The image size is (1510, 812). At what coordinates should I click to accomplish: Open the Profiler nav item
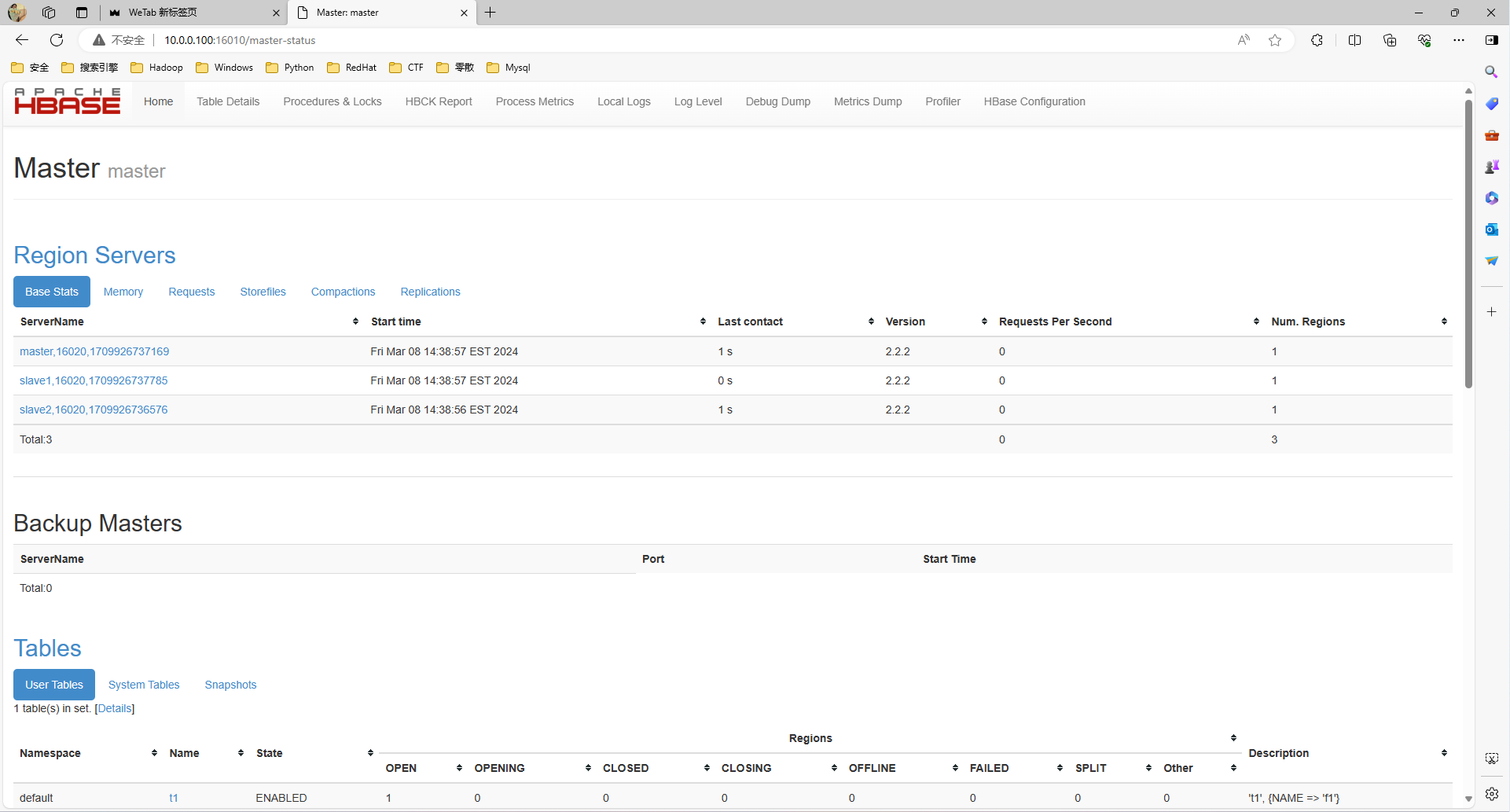pyautogui.click(x=942, y=101)
